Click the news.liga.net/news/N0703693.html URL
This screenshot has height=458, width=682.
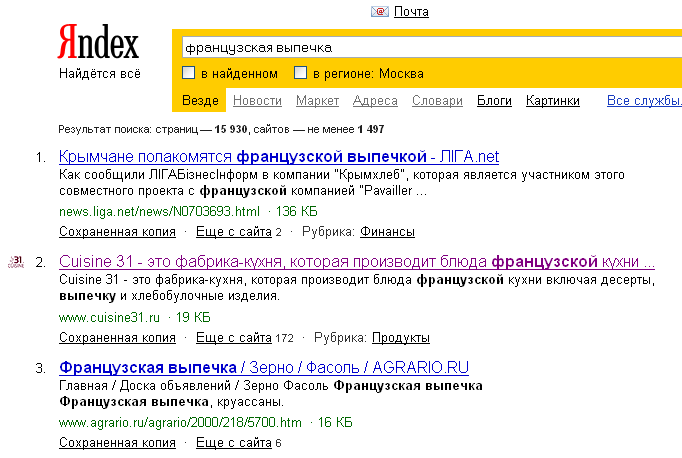[x=159, y=212]
